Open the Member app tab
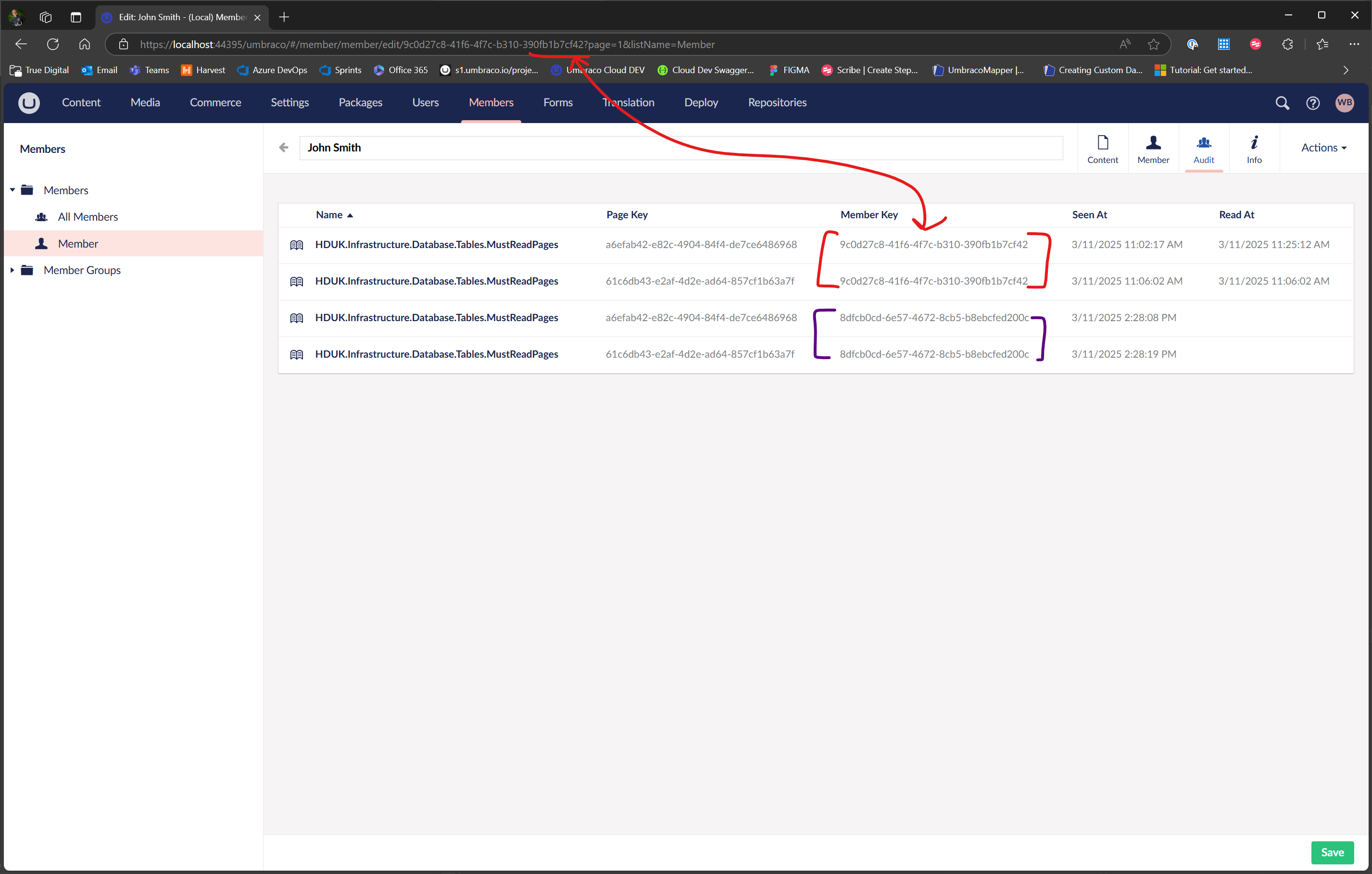1372x874 pixels. [1153, 149]
